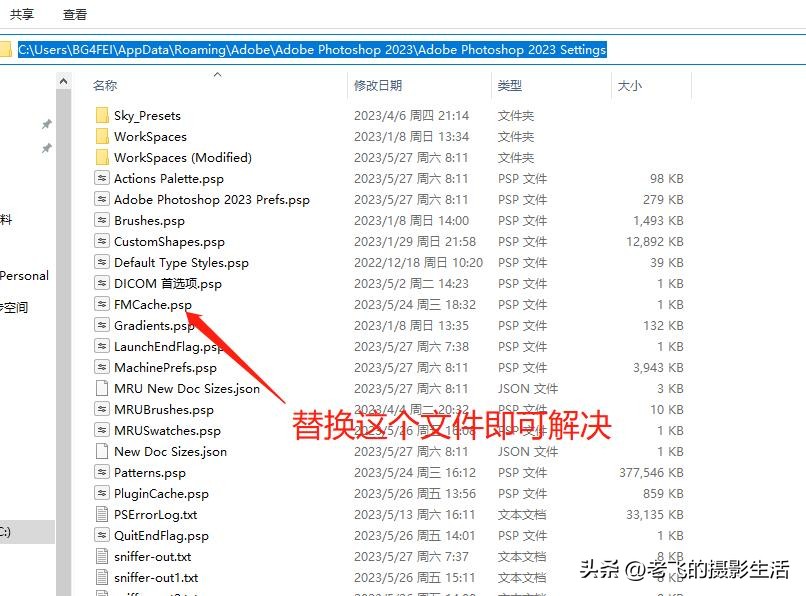Viewport: 806px width, 596px height.
Task: Select the MRU New Doc Sizes.json file icon
Action: point(101,388)
